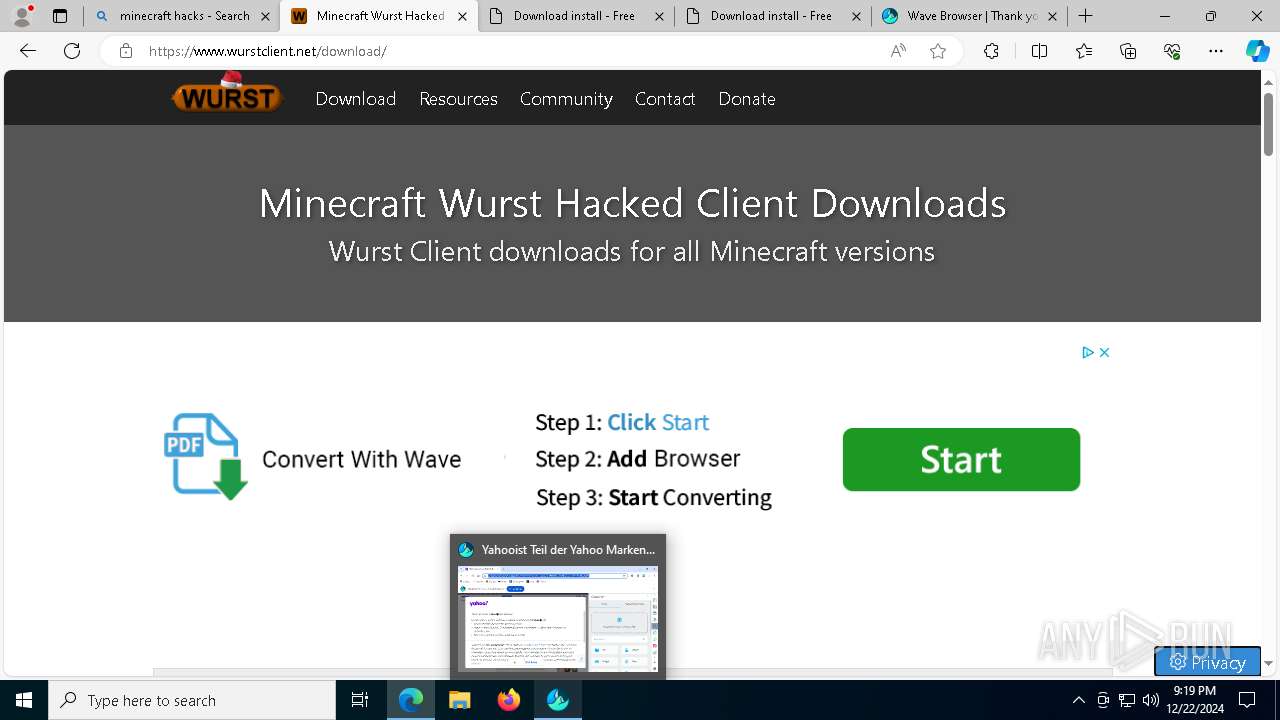Open the Settings and more ellipsis menu
This screenshot has width=1280, height=720.
(1216, 51)
